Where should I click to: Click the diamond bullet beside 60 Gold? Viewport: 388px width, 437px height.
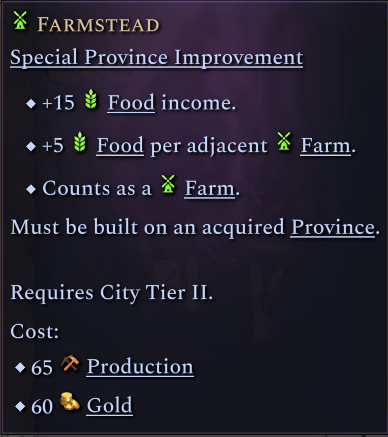(x=20, y=406)
